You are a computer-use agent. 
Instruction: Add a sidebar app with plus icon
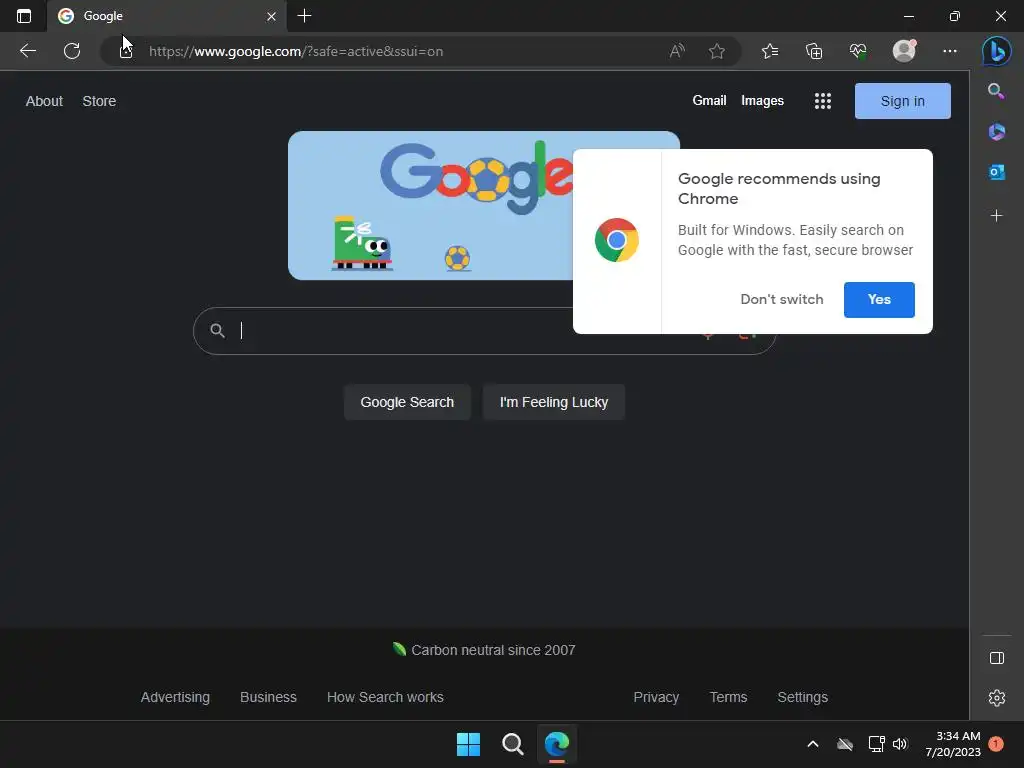coord(997,216)
